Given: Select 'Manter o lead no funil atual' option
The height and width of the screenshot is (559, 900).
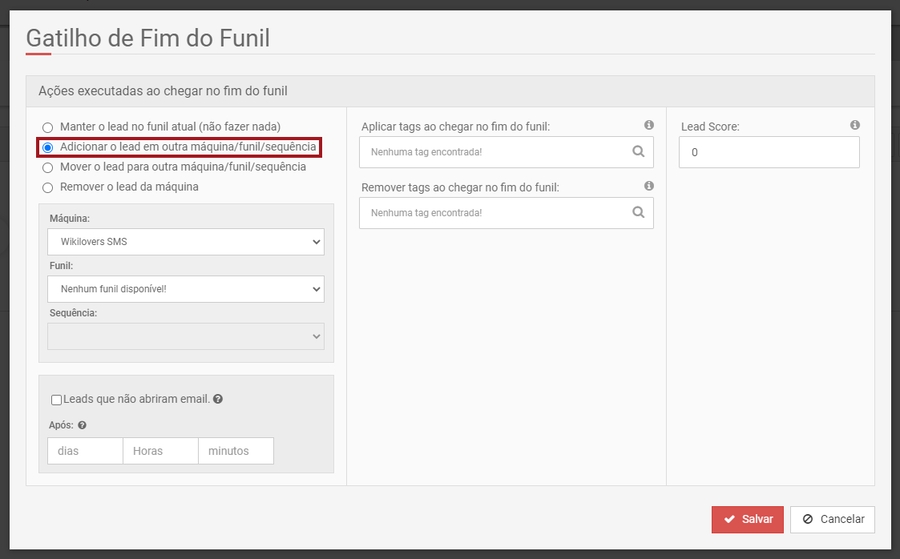Looking at the screenshot, I should (47, 127).
